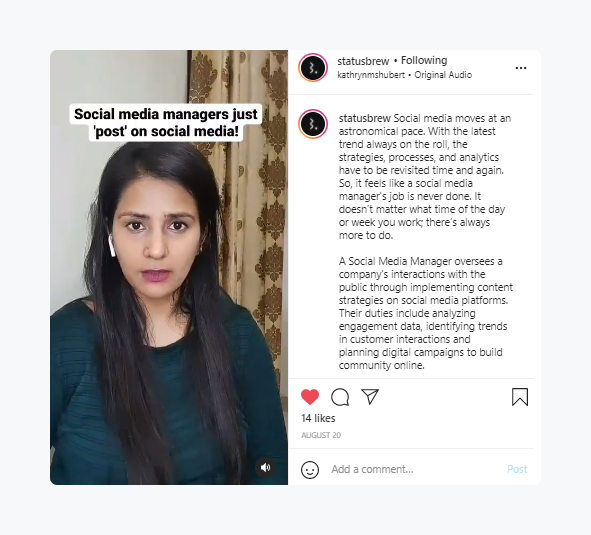The height and width of the screenshot is (535, 591).
Task: View the 14 likes list
Action: click(x=318, y=418)
